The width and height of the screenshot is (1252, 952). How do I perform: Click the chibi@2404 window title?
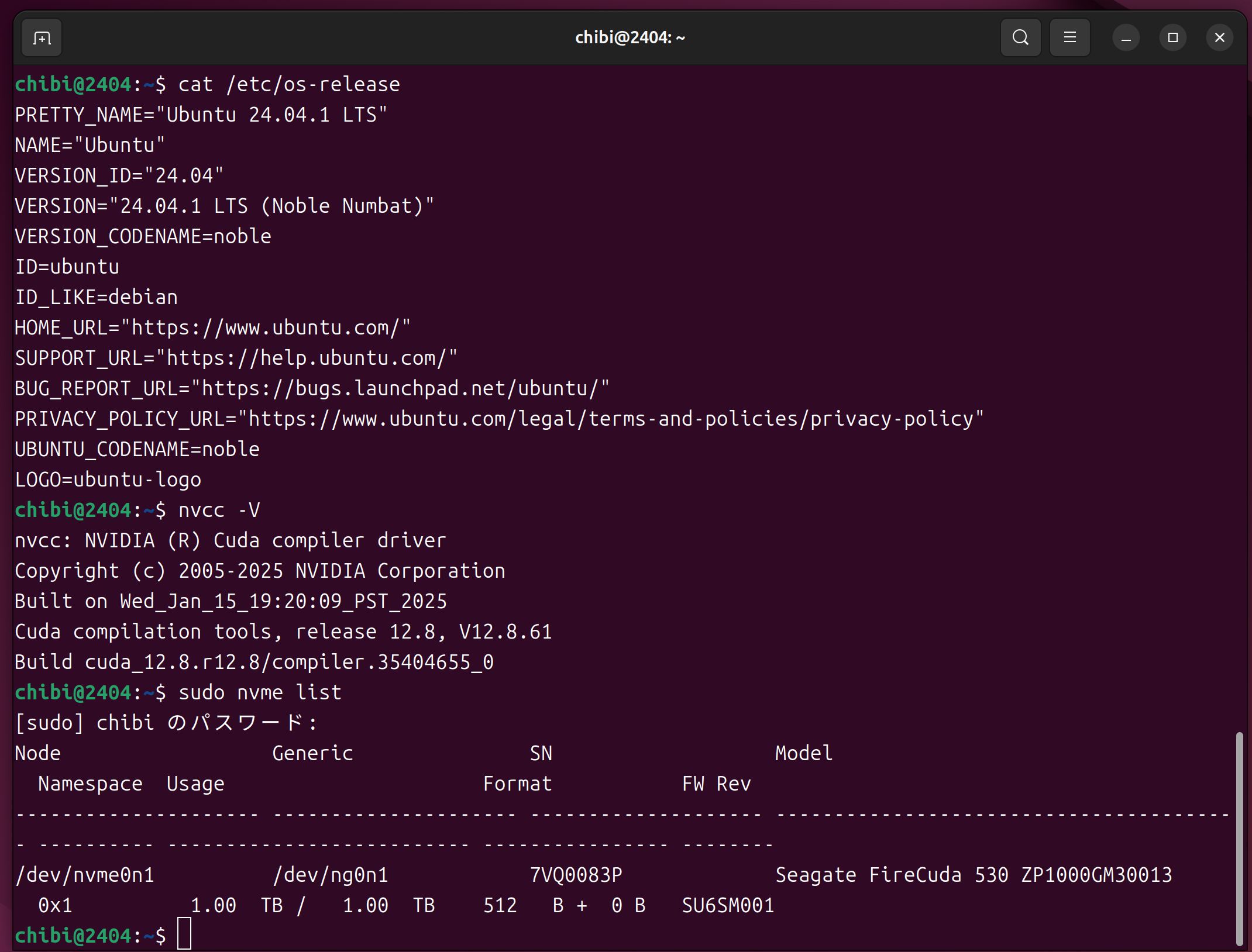click(630, 38)
